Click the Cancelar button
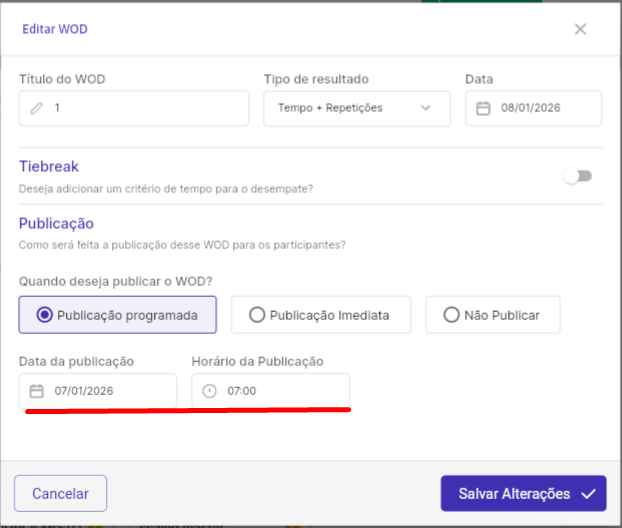The width and height of the screenshot is (622, 528). click(x=60, y=493)
